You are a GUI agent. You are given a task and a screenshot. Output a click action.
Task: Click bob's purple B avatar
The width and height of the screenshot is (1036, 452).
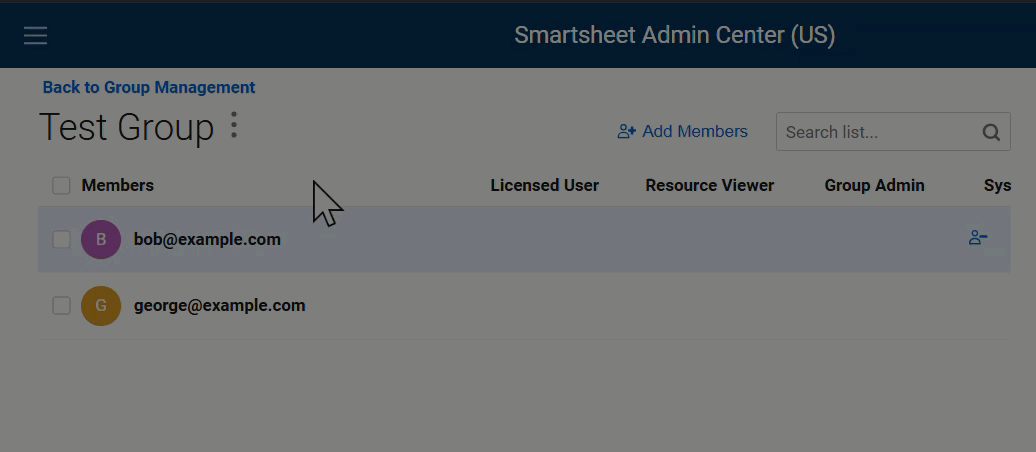[101, 239]
